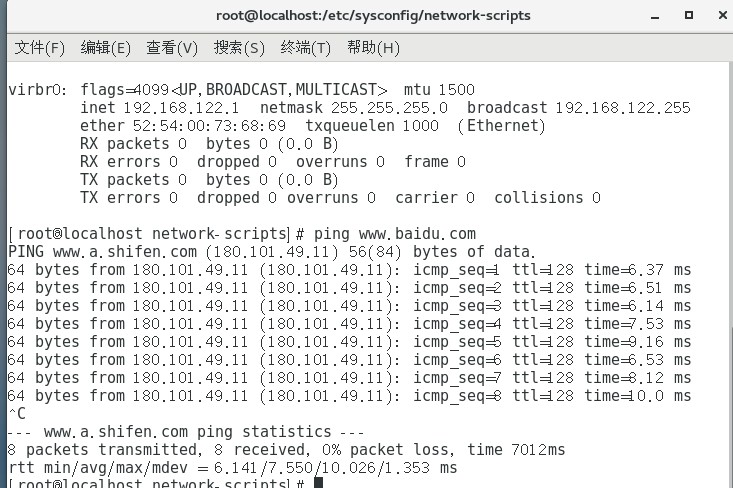
Task: Open the 终端(T) menu
Action: tap(305, 48)
